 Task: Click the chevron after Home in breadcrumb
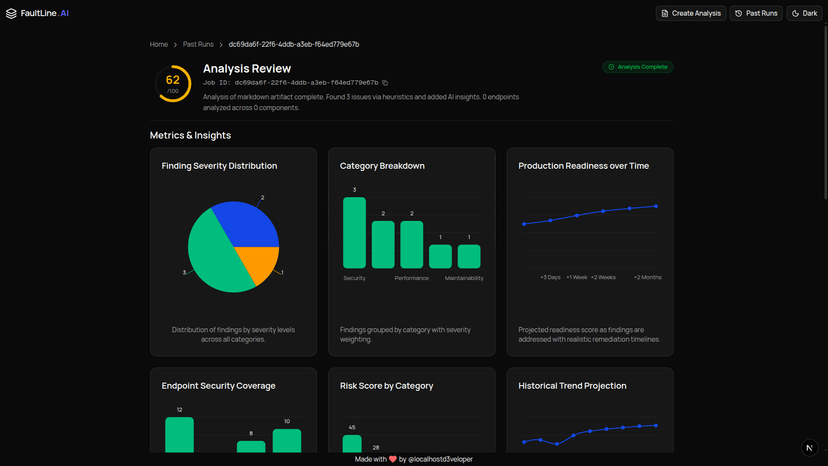coord(176,45)
